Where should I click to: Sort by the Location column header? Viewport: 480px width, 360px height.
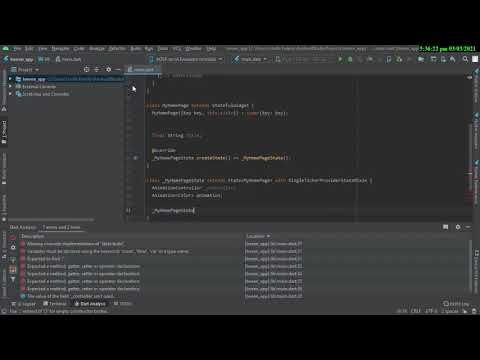(258, 236)
